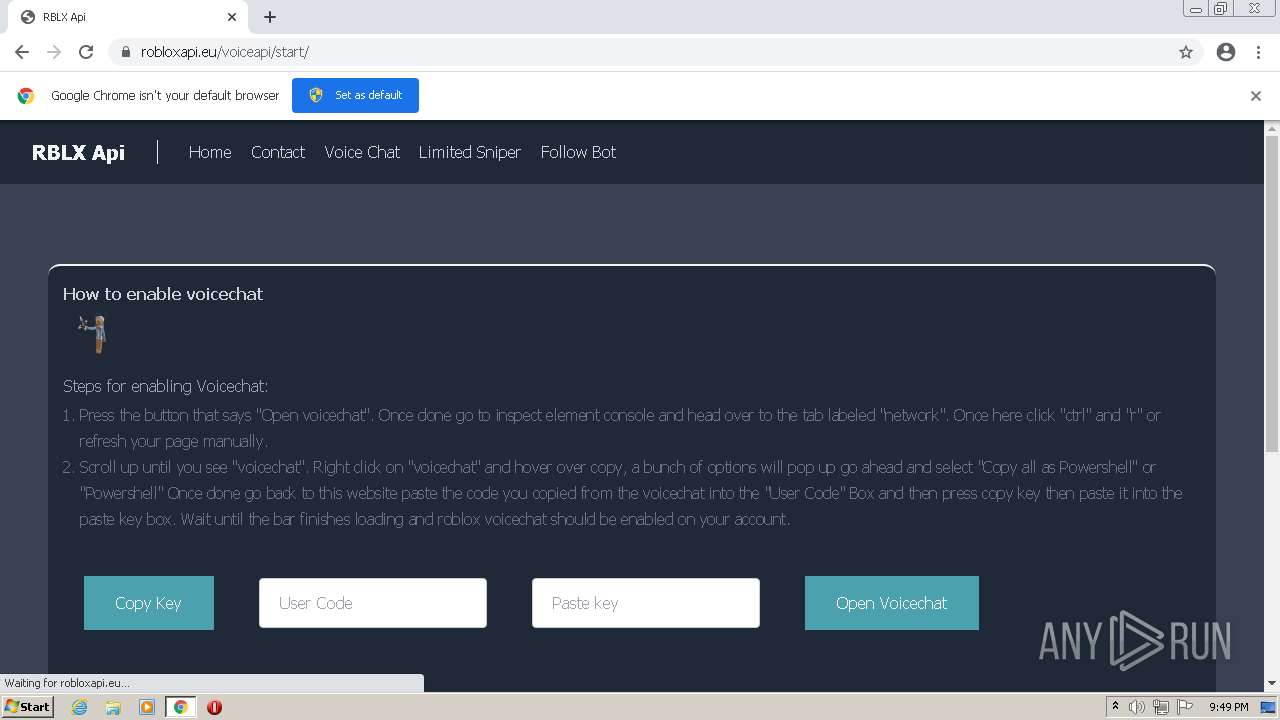Image resolution: width=1280 pixels, height=720 pixels.
Task: Click the RBLX Api site logo
Action: pyautogui.click(x=78, y=152)
